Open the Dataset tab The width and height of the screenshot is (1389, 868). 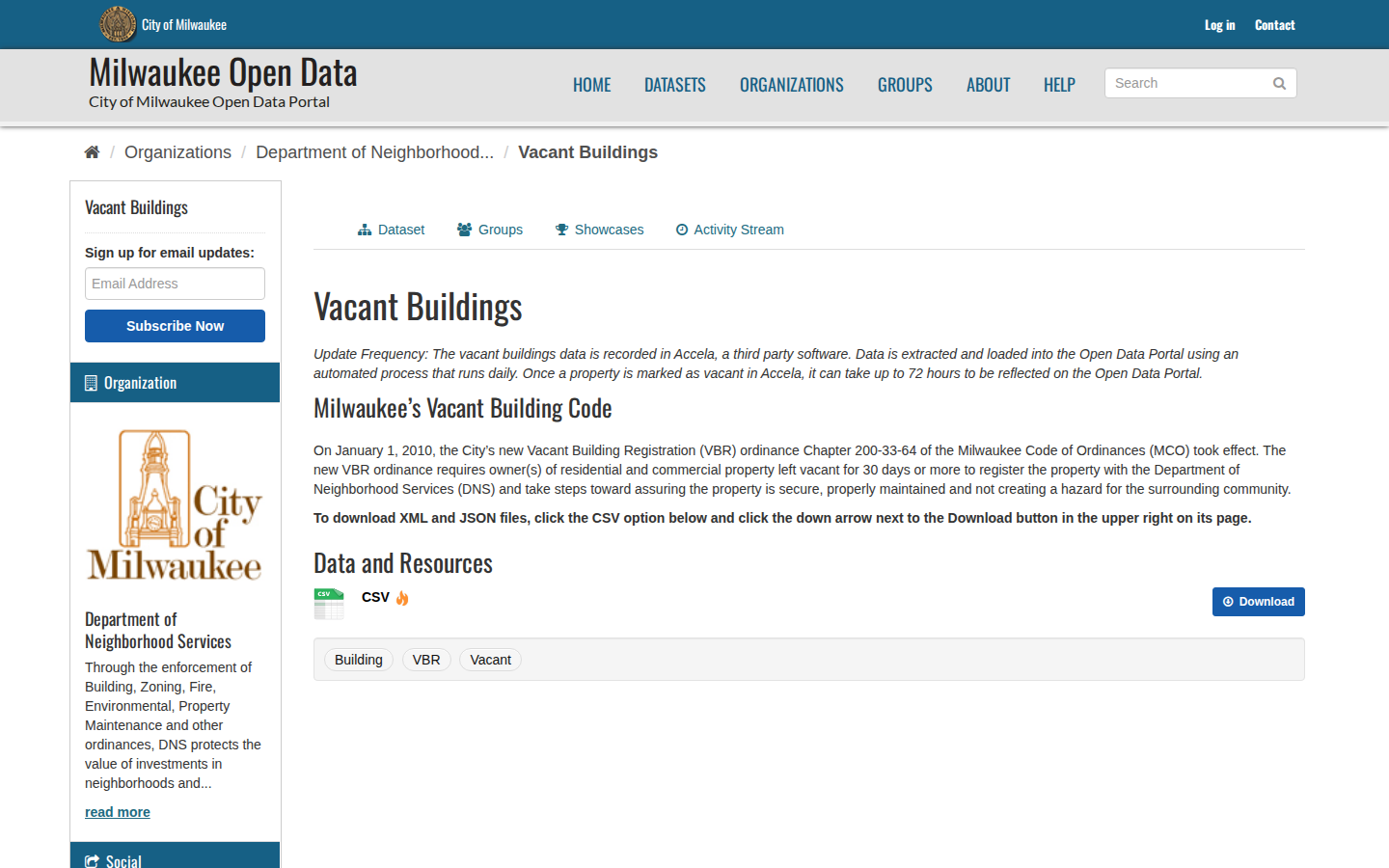[391, 230]
